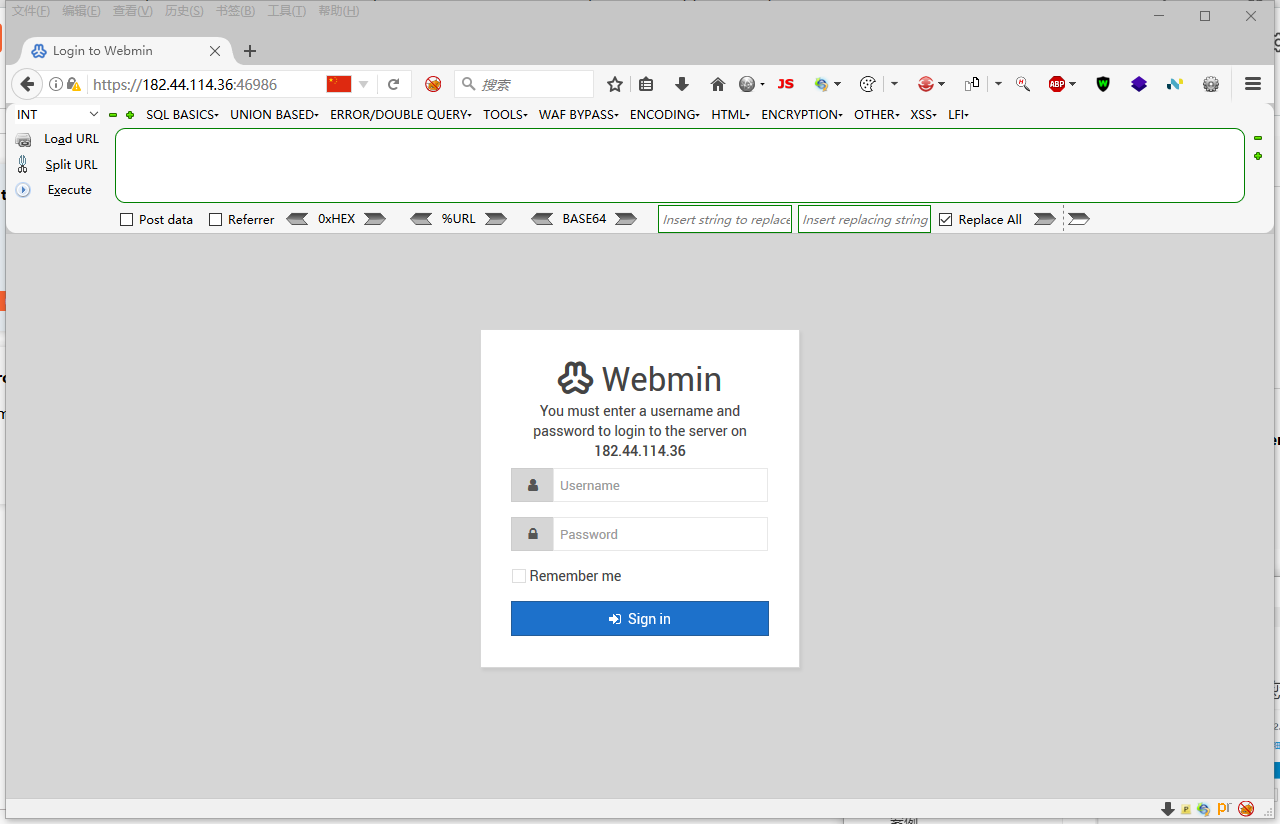Go to the home page icon

click(x=717, y=84)
